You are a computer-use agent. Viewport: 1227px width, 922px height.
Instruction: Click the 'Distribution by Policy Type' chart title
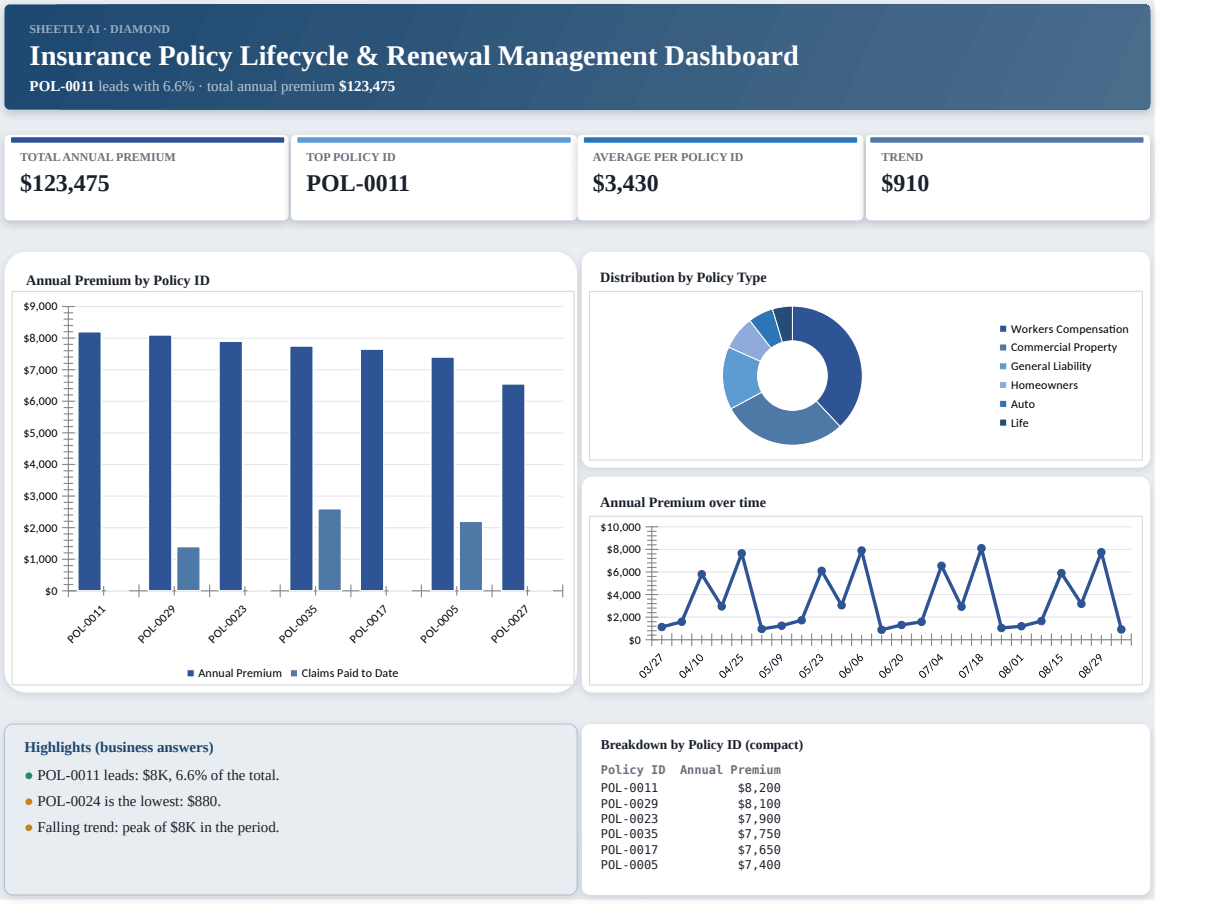coord(683,277)
